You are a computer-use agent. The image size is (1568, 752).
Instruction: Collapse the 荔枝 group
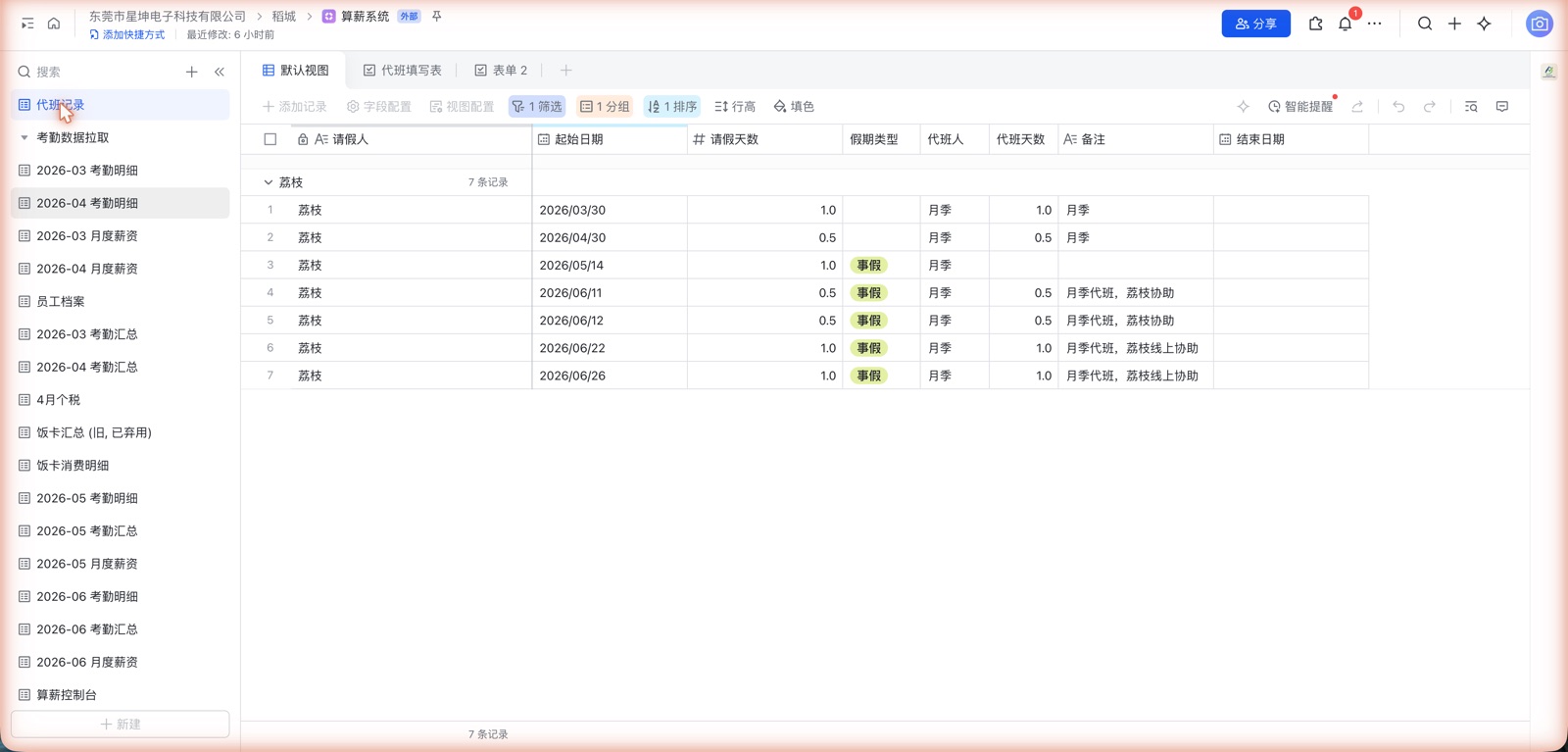pyautogui.click(x=268, y=182)
